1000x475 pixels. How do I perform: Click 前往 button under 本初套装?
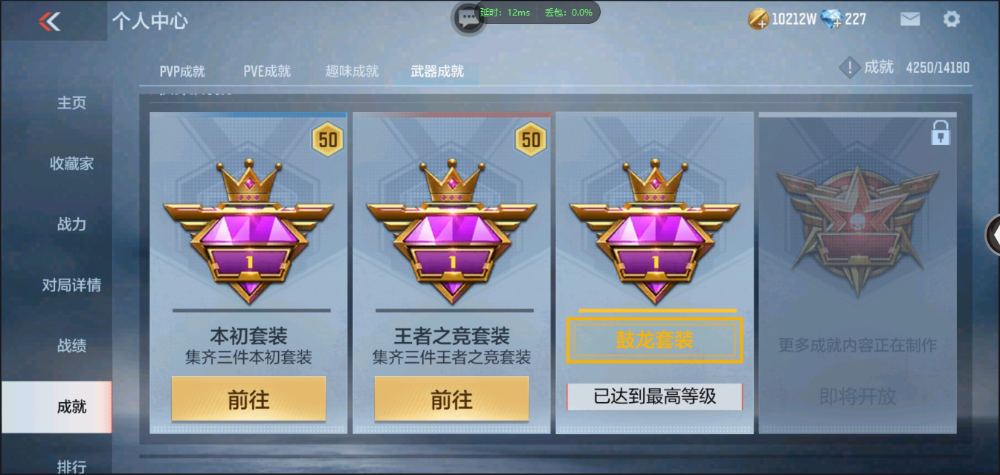pyautogui.click(x=249, y=399)
